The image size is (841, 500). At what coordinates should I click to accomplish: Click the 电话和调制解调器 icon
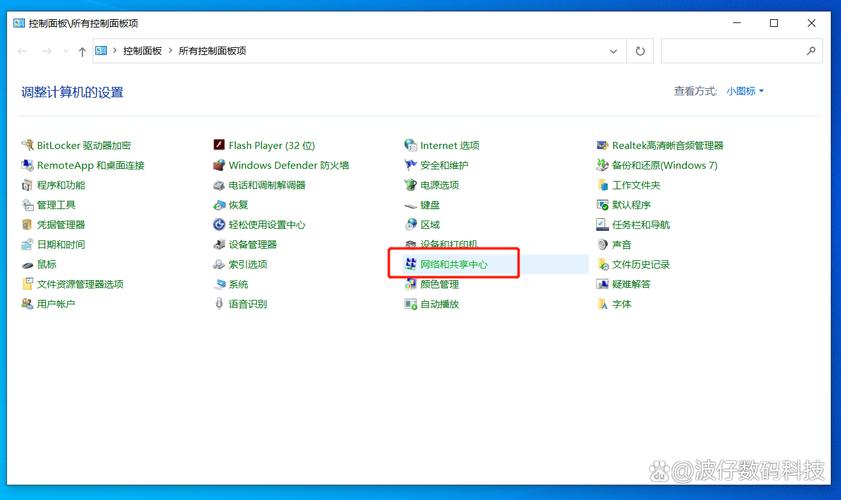click(x=219, y=185)
